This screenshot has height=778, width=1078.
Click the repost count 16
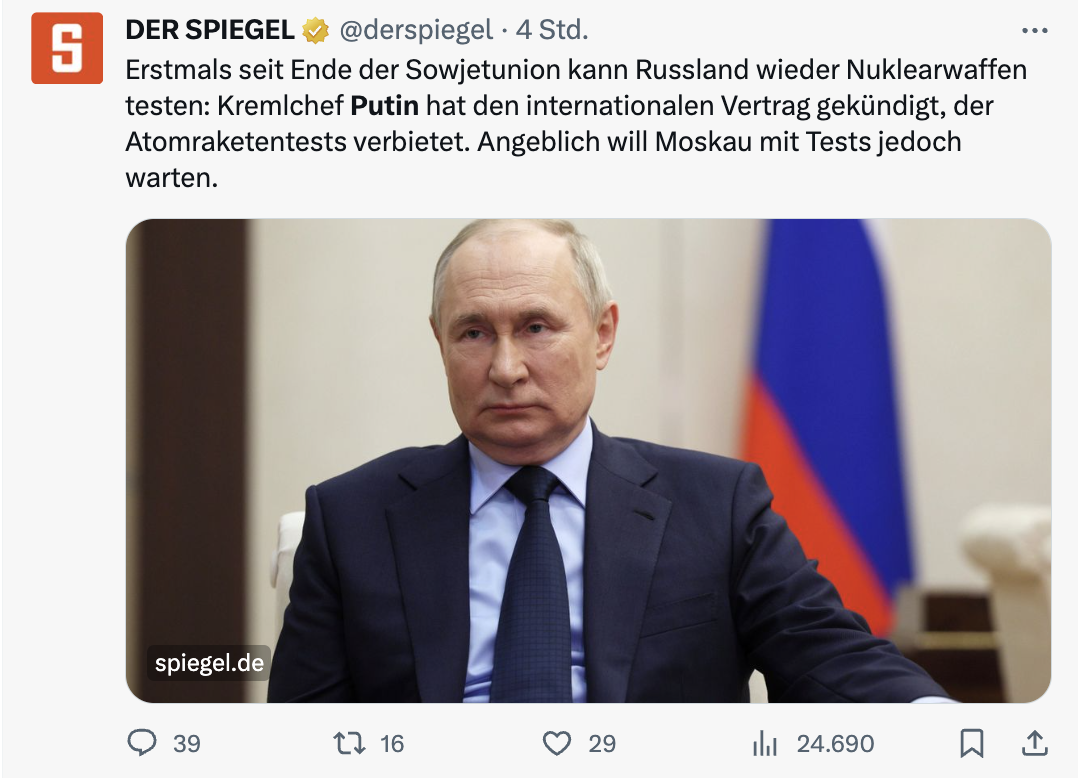pyautogui.click(x=392, y=744)
